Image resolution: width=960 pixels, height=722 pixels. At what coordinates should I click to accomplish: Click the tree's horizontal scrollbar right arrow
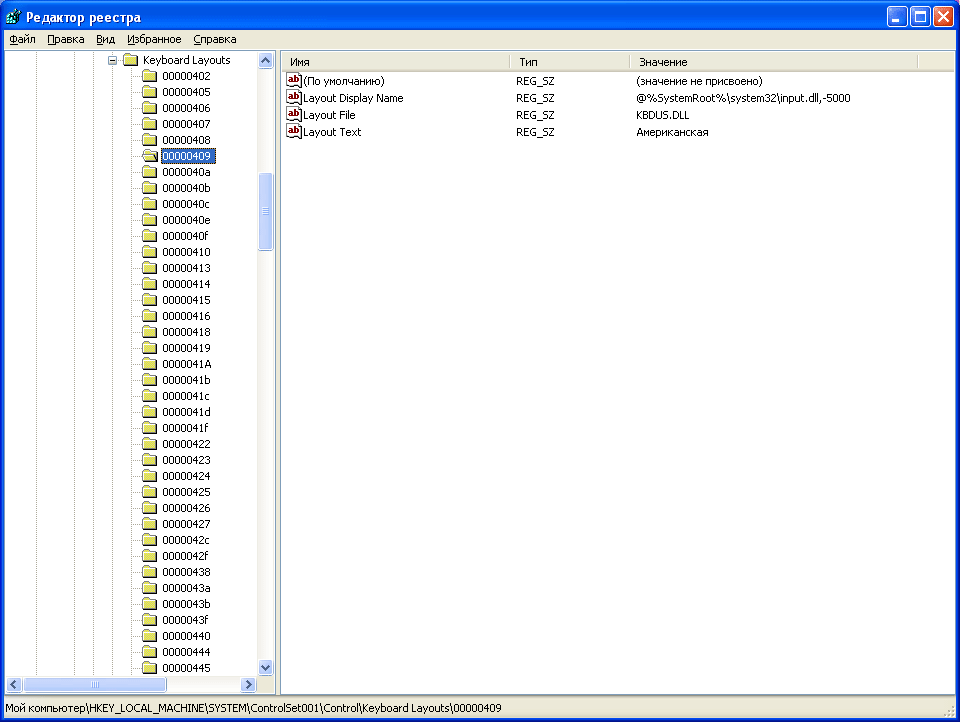[x=249, y=685]
